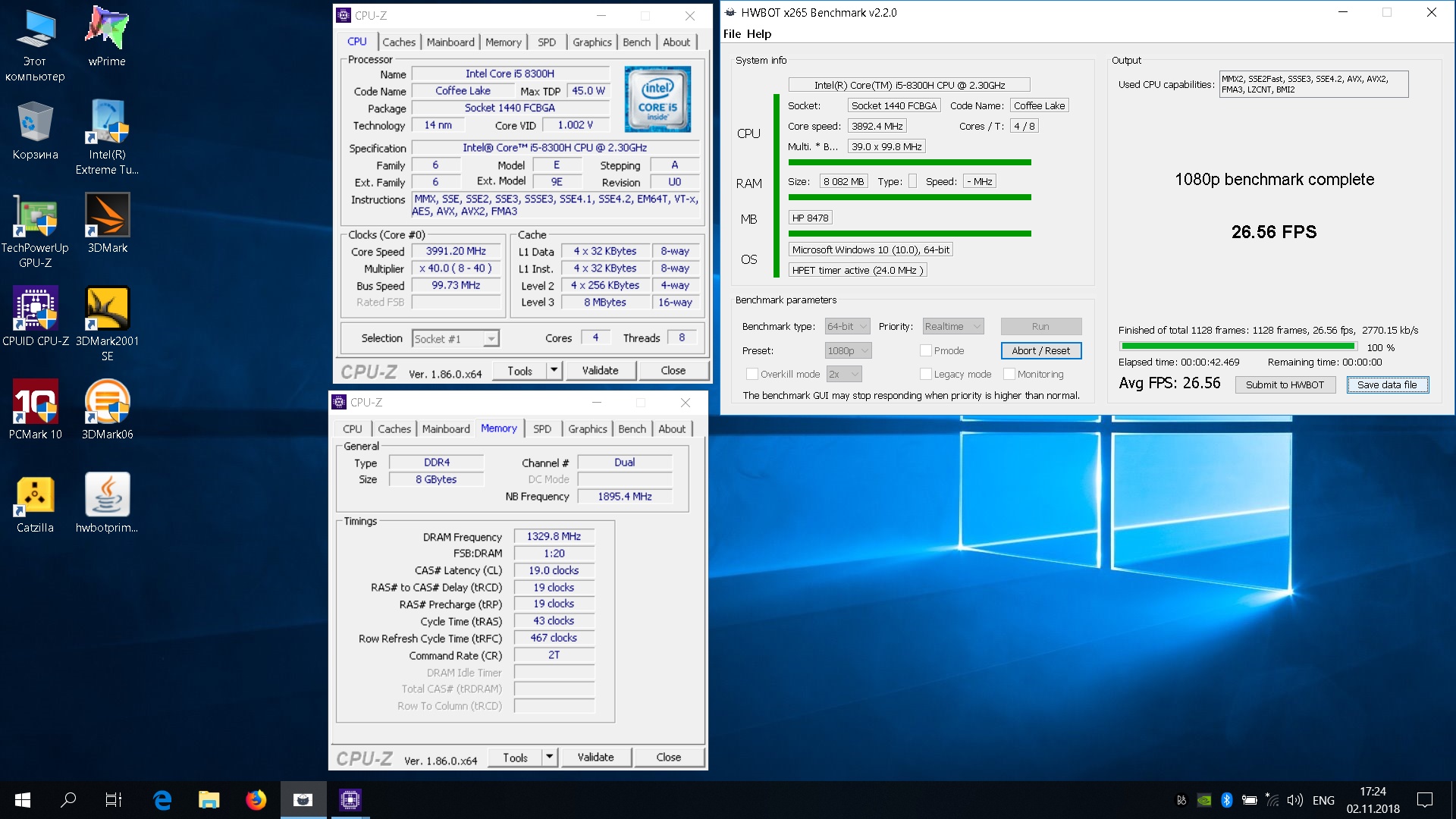
Task: Click the ENG language indicator
Action: click(x=1323, y=800)
